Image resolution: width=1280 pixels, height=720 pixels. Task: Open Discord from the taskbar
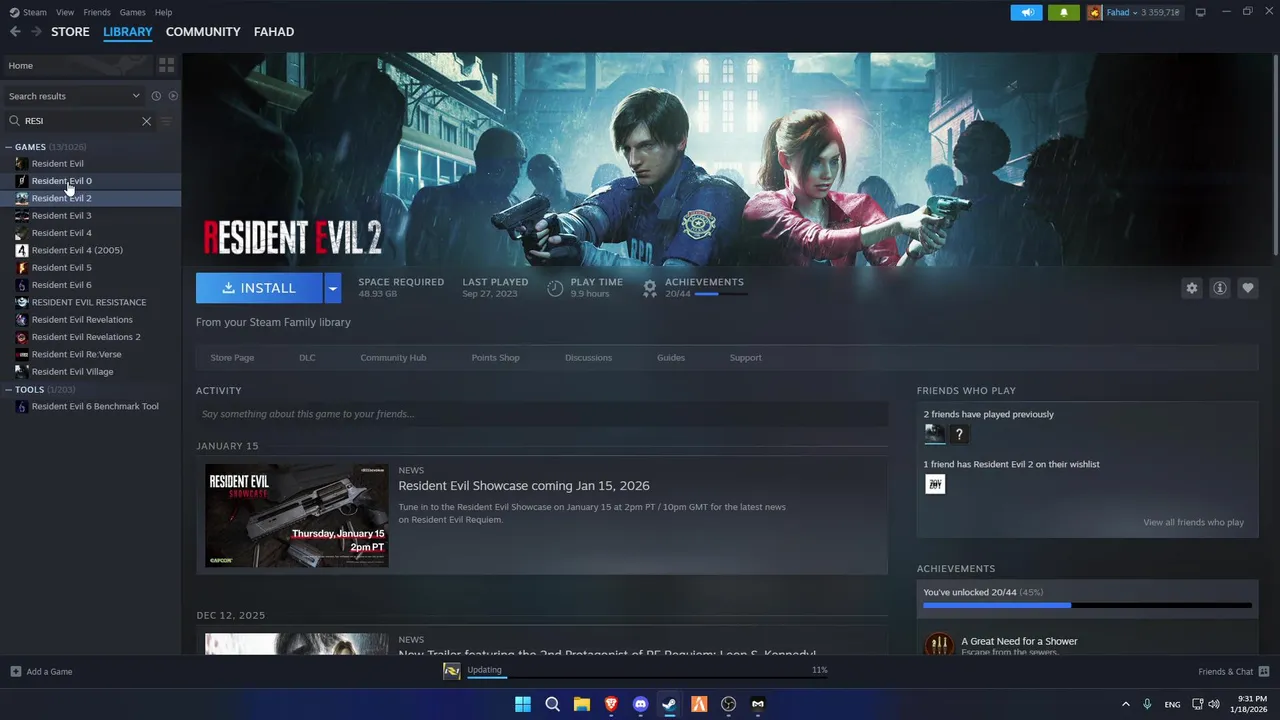(640, 704)
